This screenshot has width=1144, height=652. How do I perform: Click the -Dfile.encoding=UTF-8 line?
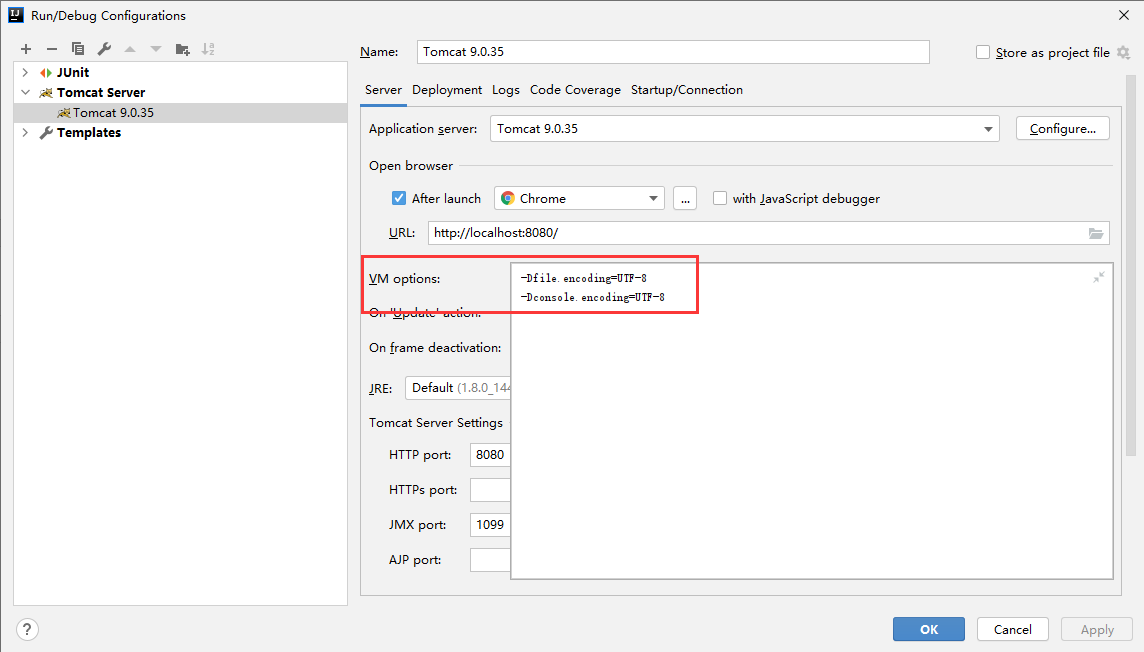(x=584, y=278)
